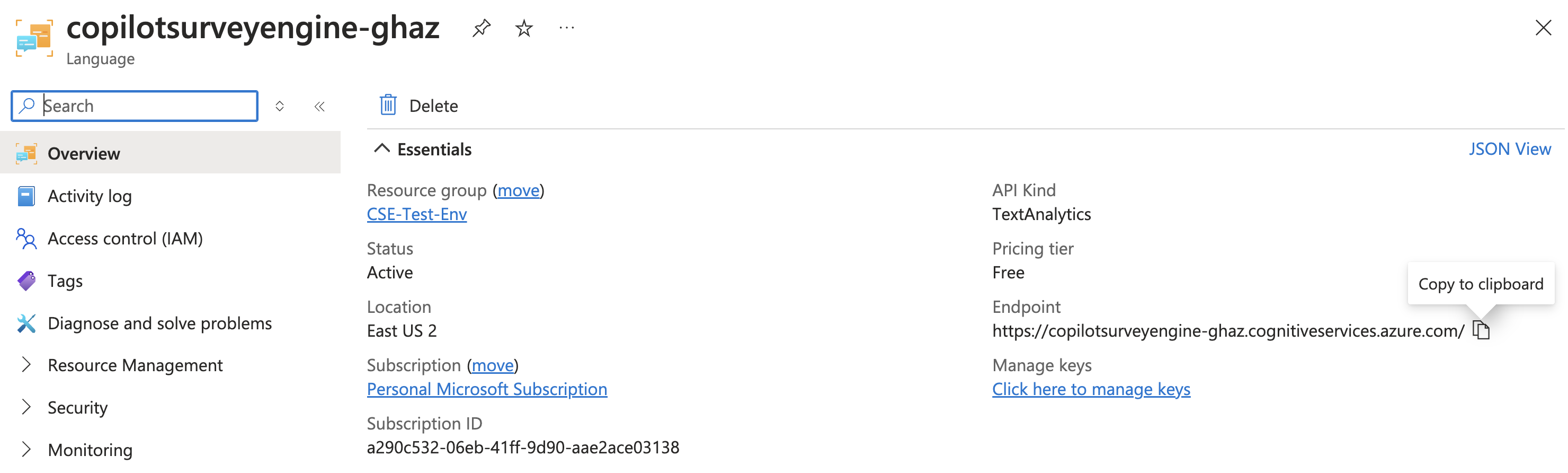Screen dimensions: 1568x473
Task: Focus the menu Search field
Action: (x=135, y=106)
